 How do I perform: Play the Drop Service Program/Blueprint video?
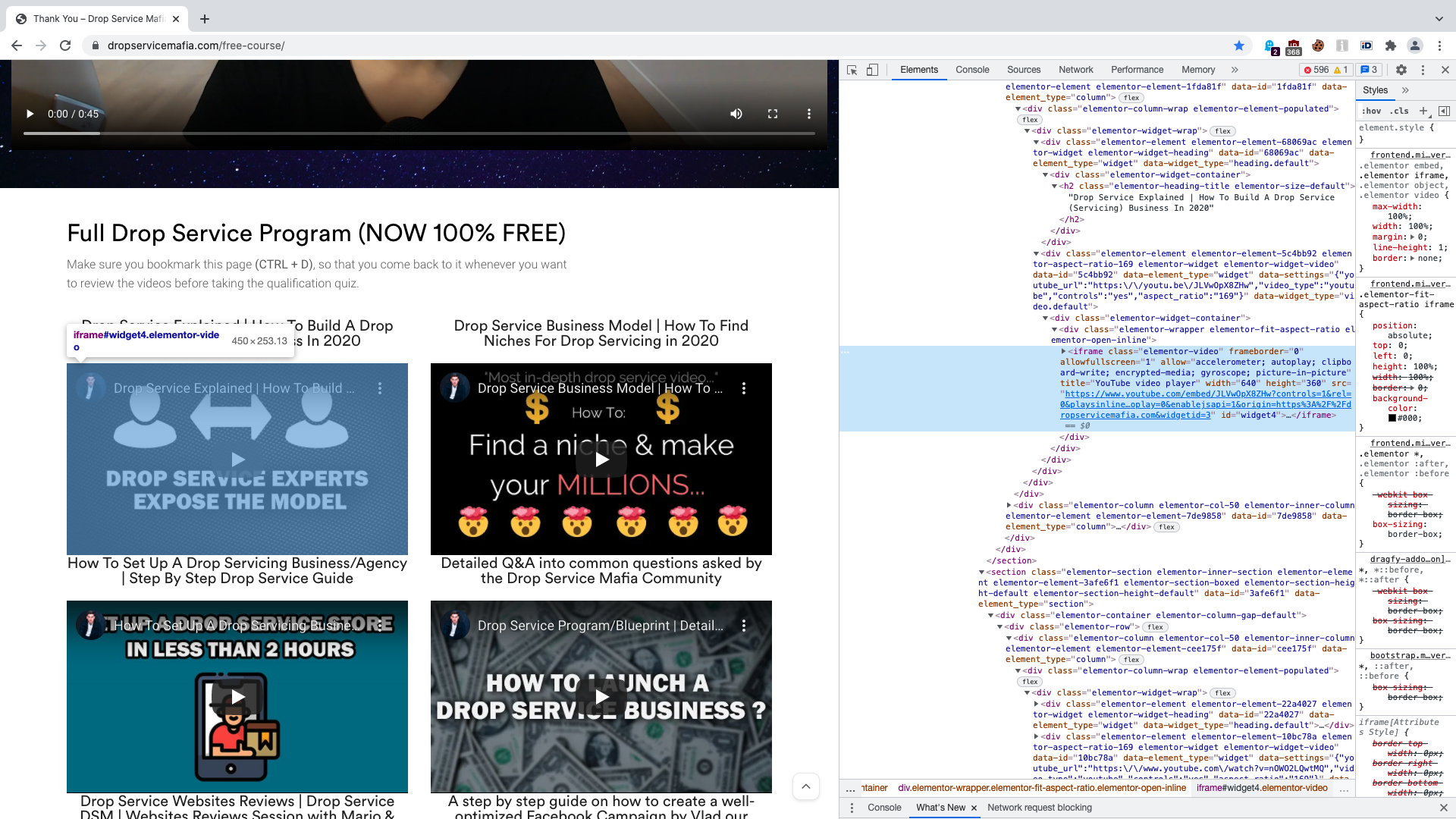[601, 697]
